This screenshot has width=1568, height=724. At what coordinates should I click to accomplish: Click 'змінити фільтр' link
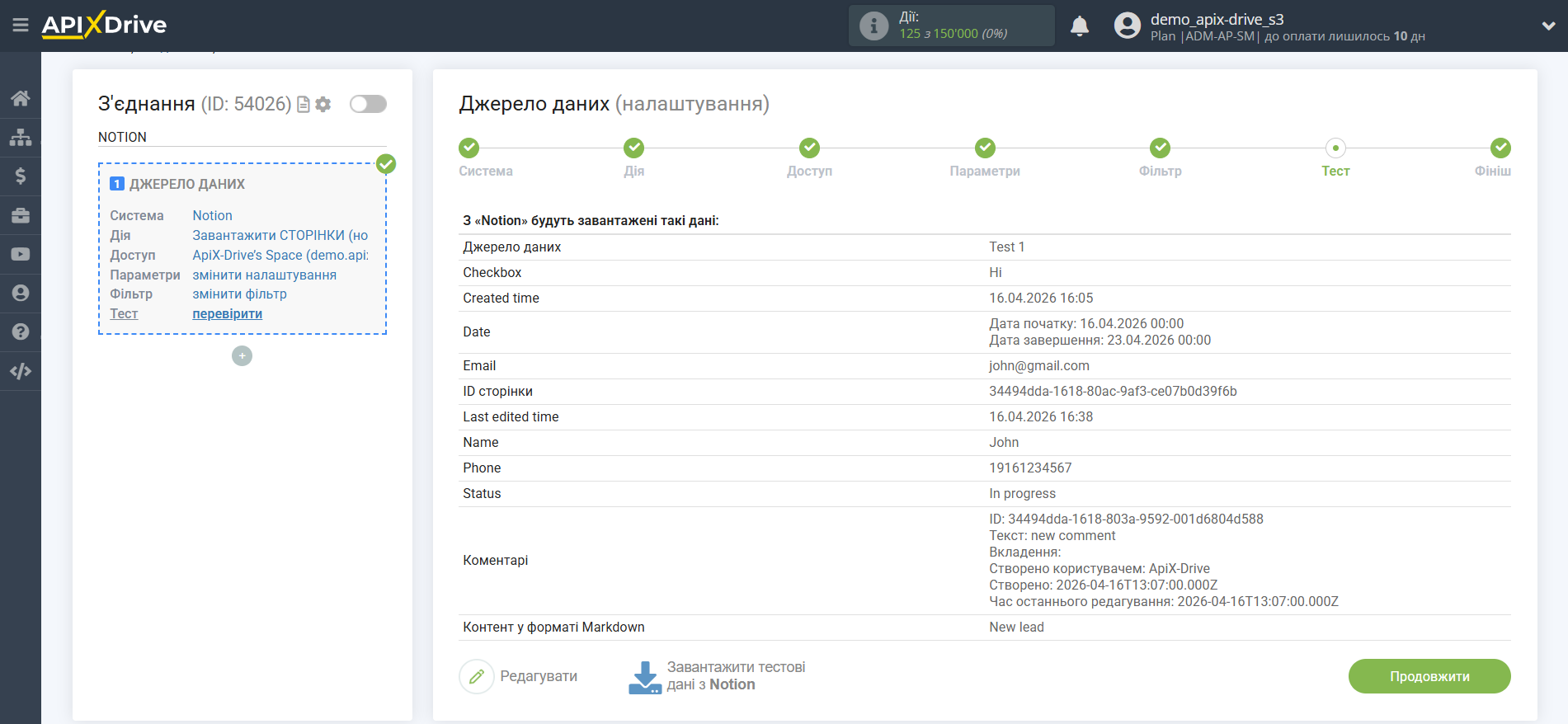[239, 294]
